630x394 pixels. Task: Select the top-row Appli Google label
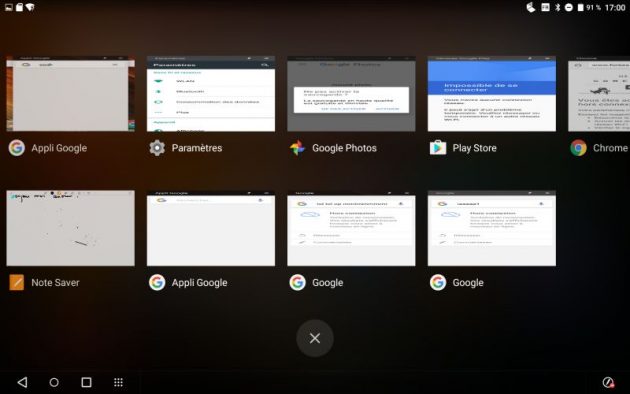59,148
